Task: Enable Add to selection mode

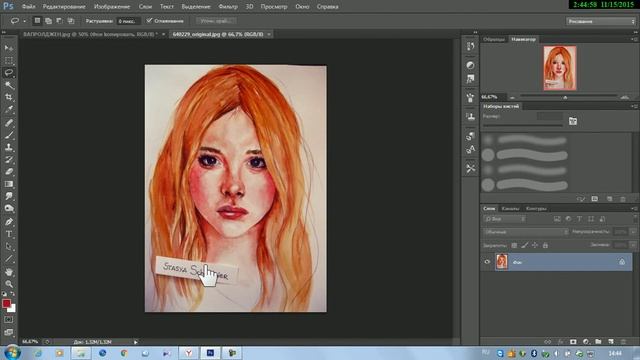Action: pyautogui.click(x=48, y=20)
